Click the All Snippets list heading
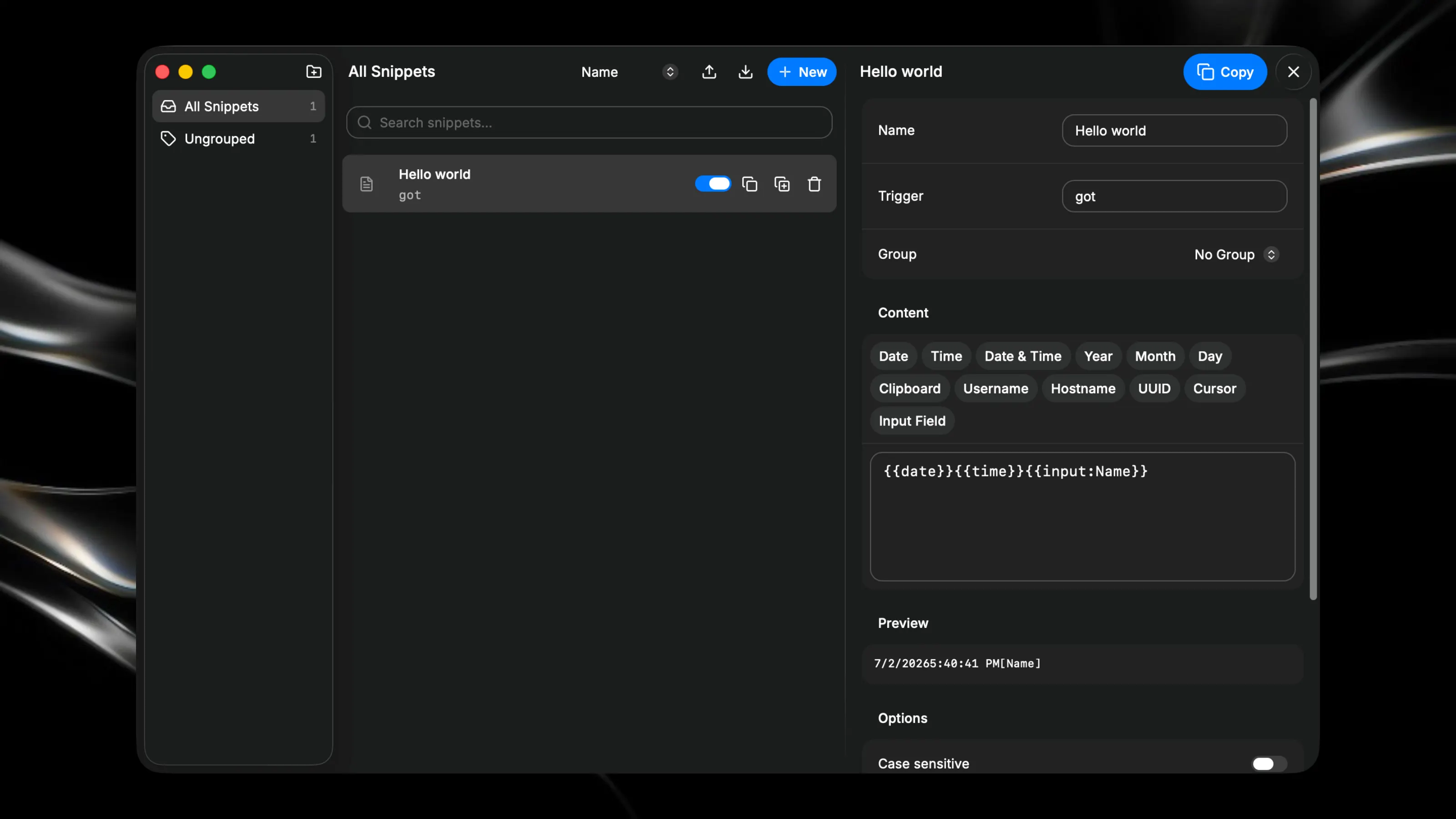The width and height of the screenshot is (1456, 819). 391,71
